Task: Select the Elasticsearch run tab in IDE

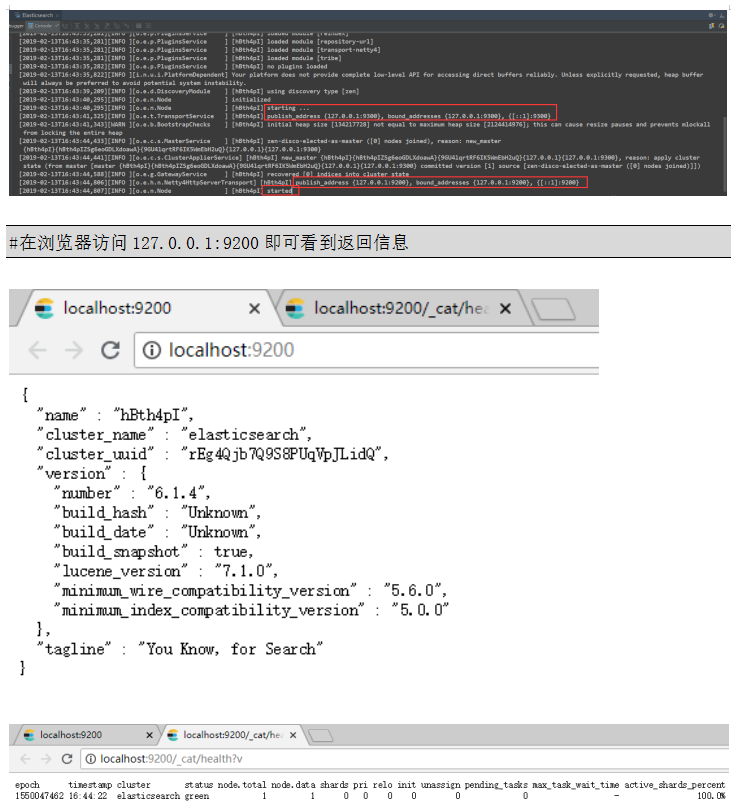Action: pyautogui.click(x=37, y=15)
